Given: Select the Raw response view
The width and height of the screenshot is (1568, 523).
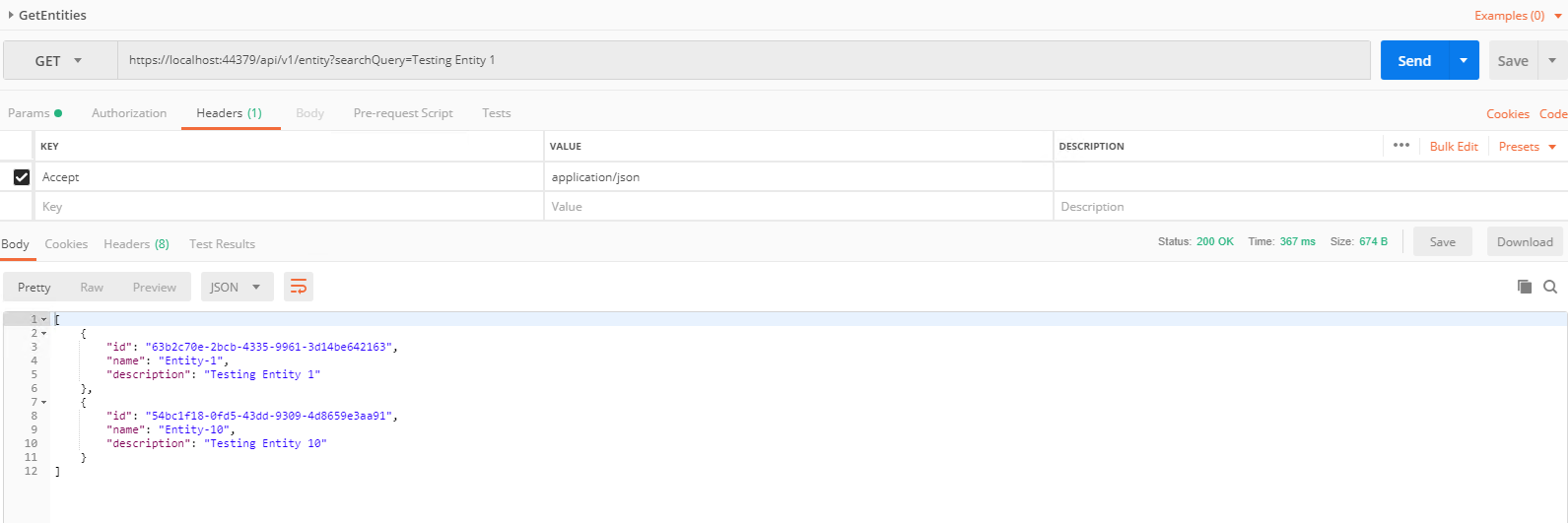Looking at the screenshot, I should point(92,288).
